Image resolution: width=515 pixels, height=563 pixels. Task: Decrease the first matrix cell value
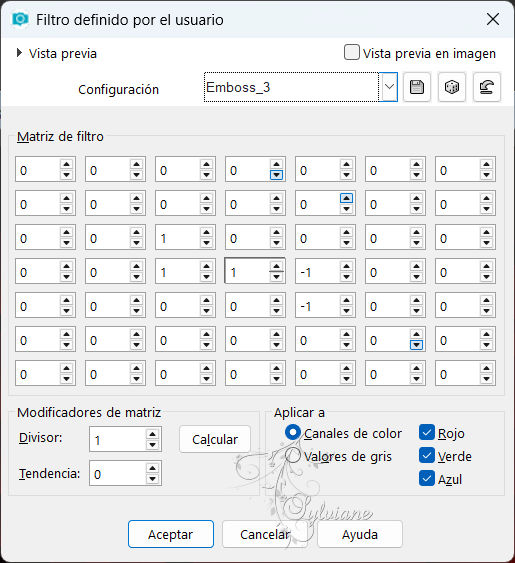click(66, 175)
